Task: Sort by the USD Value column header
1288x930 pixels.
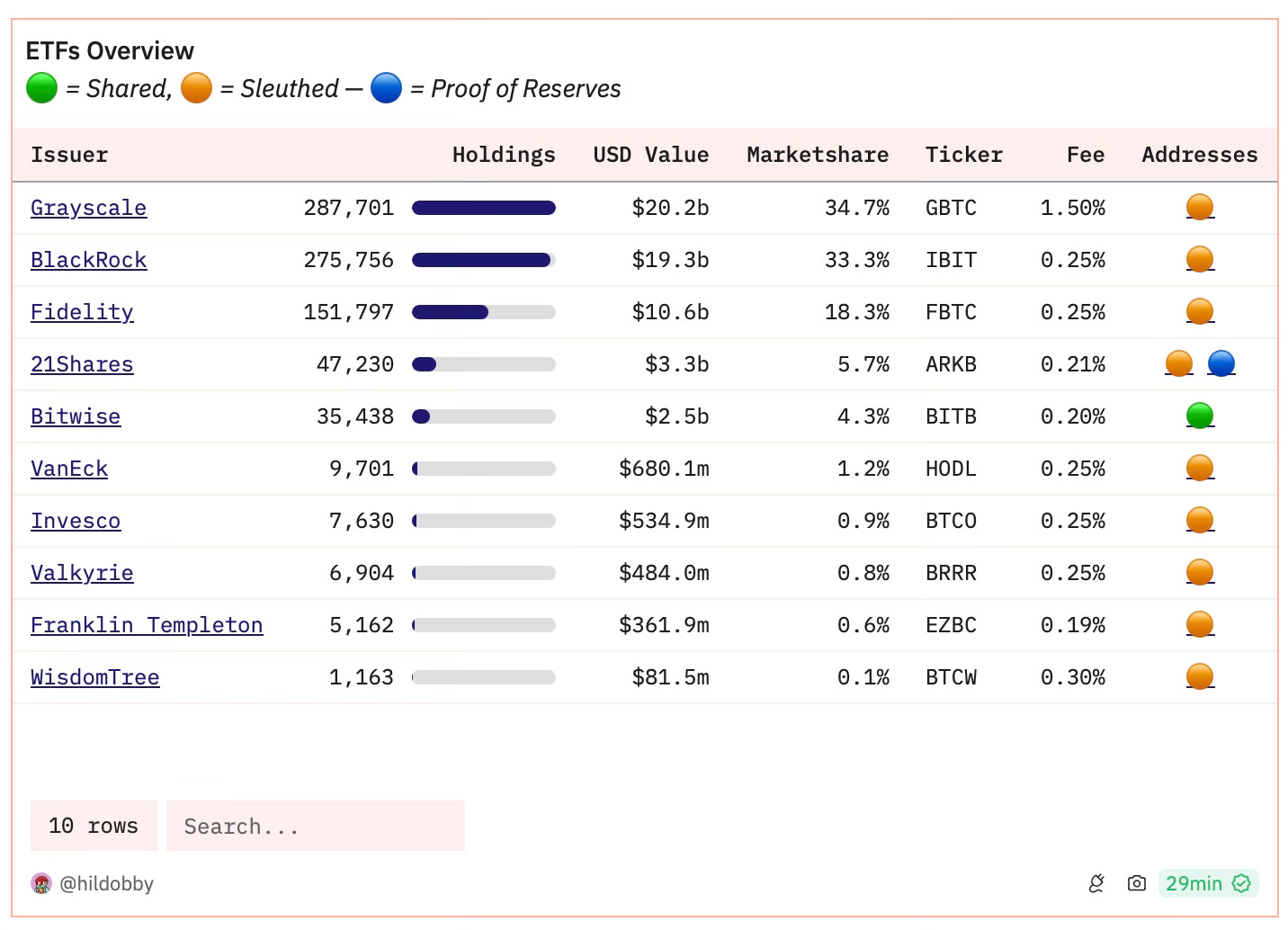Action: point(651,155)
